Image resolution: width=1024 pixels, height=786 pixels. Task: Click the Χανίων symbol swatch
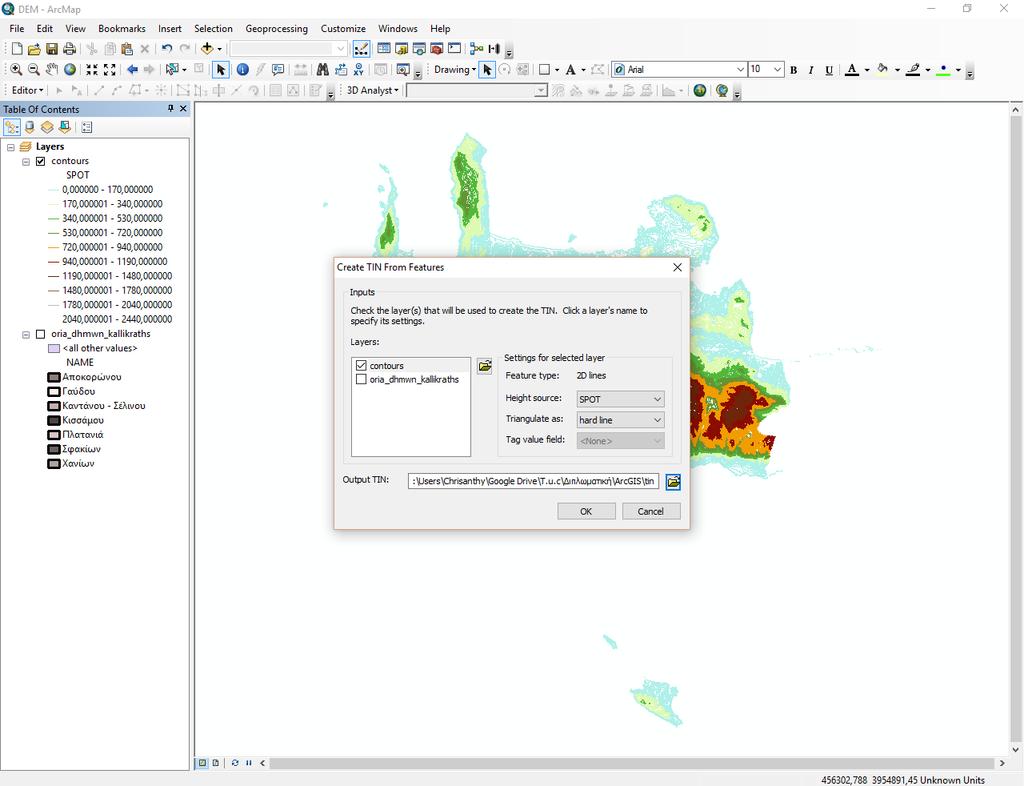click(x=54, y=464)
